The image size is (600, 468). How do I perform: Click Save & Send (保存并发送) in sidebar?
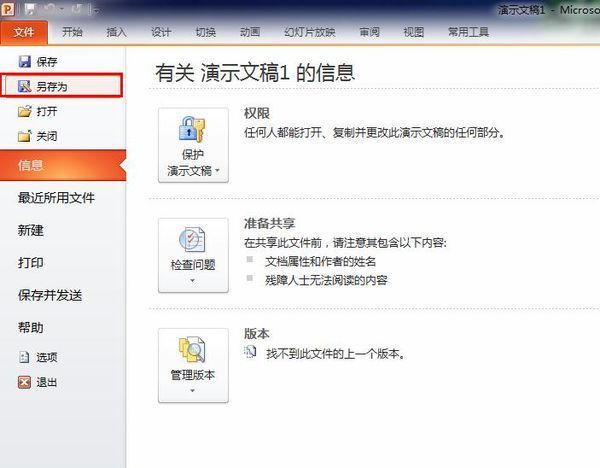point(50,295)
